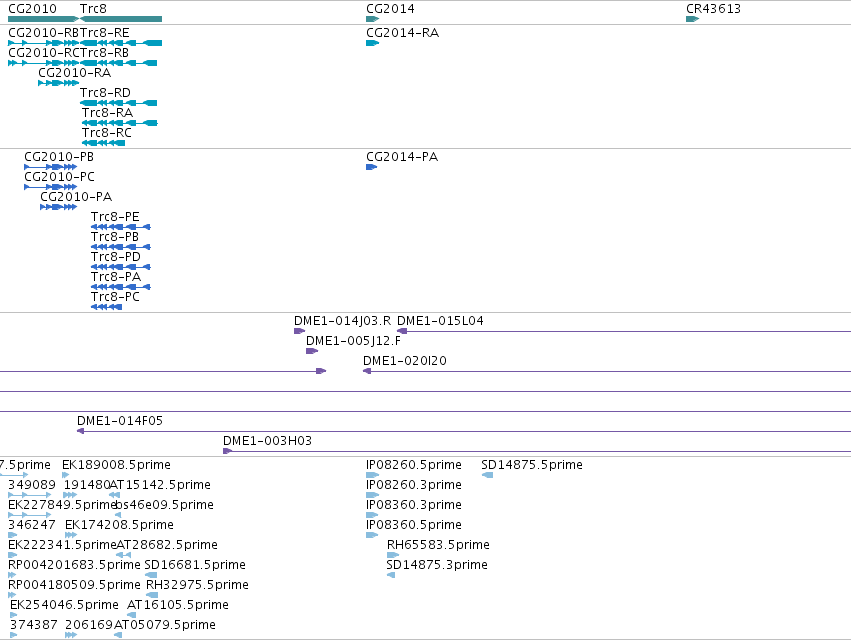
Task: Select the EK227849.5prime EST label
Action: [62, 505]
